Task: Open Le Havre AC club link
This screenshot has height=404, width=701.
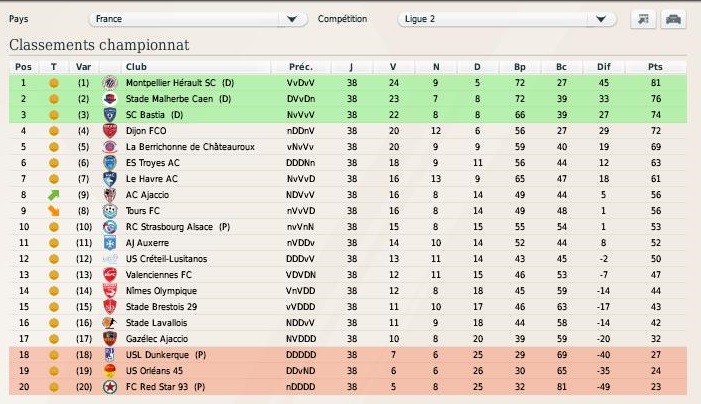Action: point(152,179)
